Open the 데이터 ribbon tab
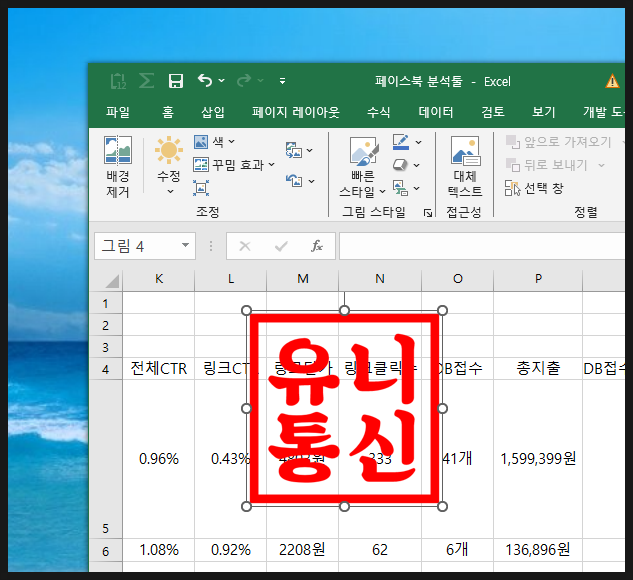Image resolution: width=633 pixels, height=580 pixels. [x=436, y=112]
